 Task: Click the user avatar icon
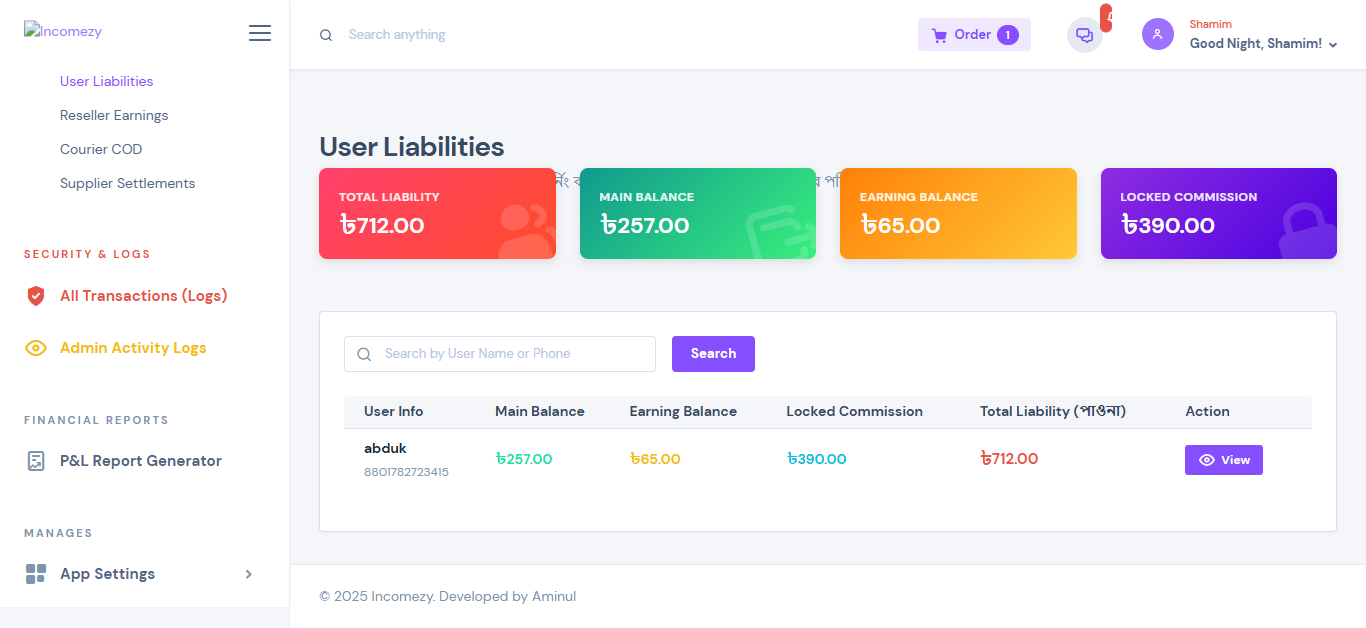click(1157, 34)
